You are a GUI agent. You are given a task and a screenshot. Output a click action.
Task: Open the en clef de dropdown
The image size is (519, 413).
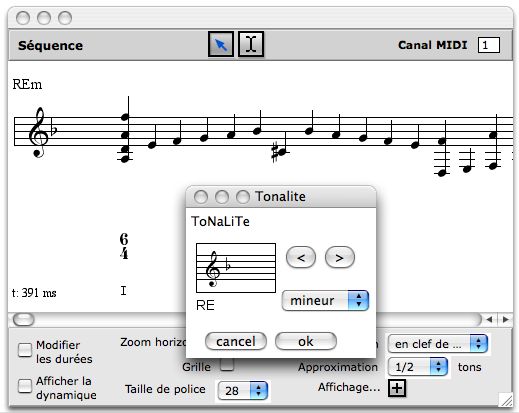pyautogui.click(x=438, y=344)
